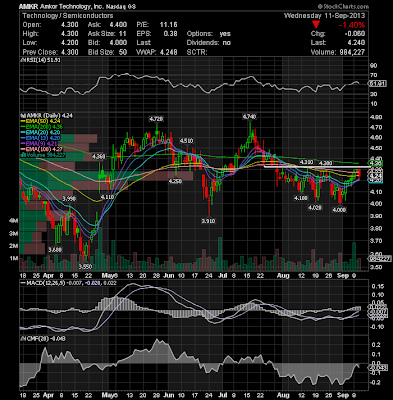This screenshot has height=400, width=393.
Task: Click the candlestick icon before AMKR (Daily)
Action: coord(22,116)
